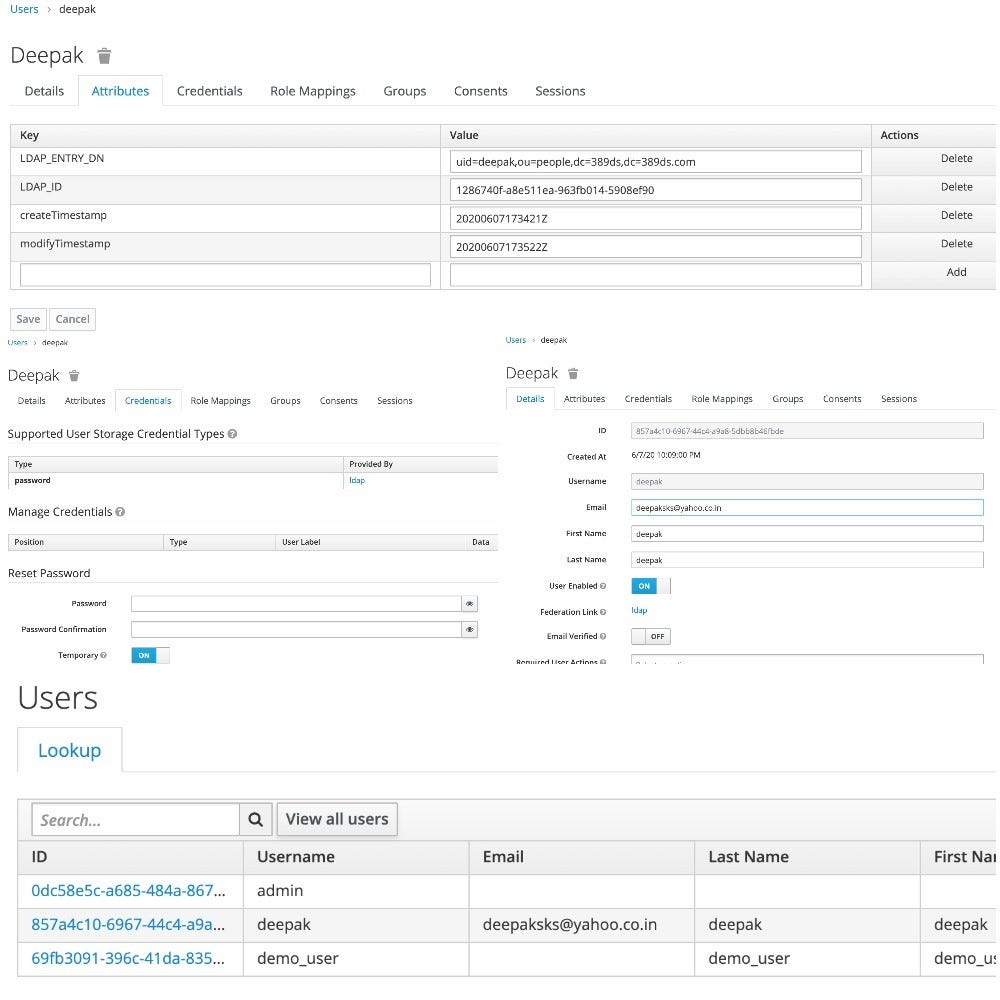
Task: Click the Search input field
Action: (x=135, y=819)
